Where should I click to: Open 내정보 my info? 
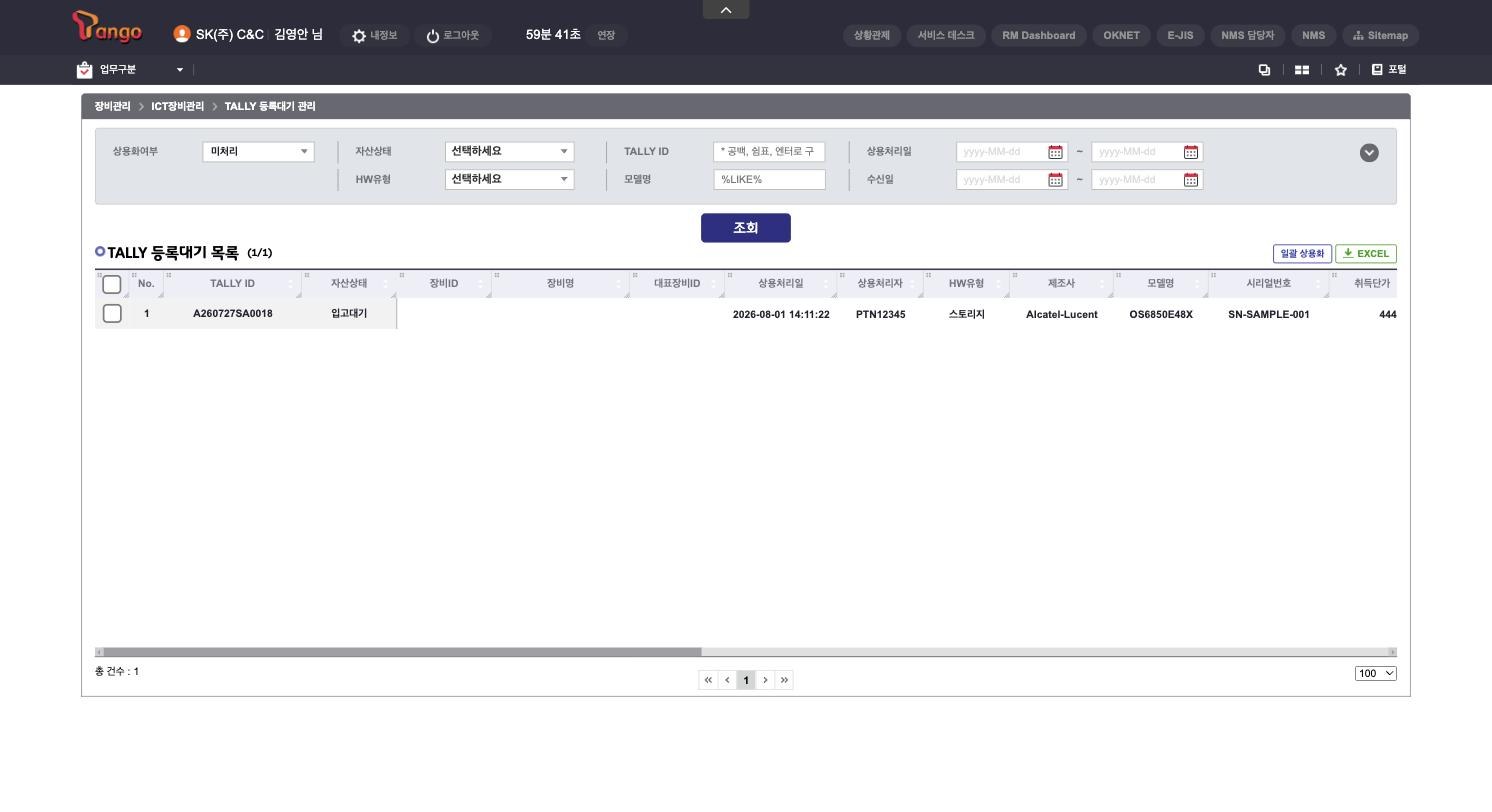[374, 35]
